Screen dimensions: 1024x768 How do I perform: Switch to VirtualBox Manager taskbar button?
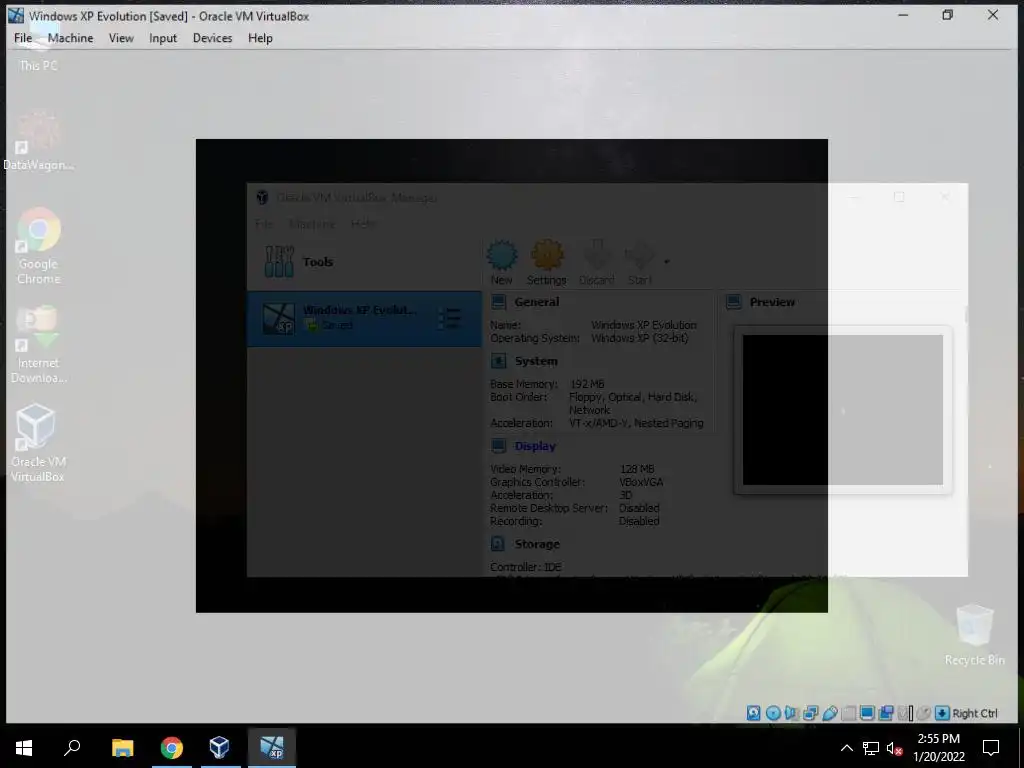coord(219,747)
